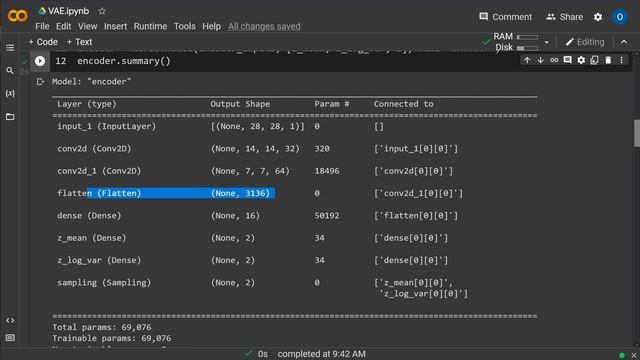Click the green connection status dot

pos(622,355)
